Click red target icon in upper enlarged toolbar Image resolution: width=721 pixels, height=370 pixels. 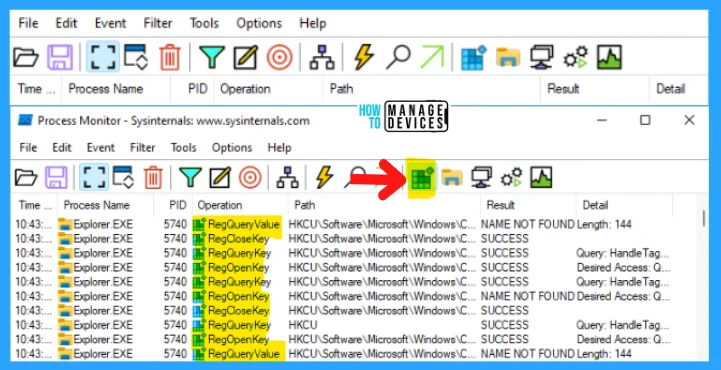click(x=280, y=58)
